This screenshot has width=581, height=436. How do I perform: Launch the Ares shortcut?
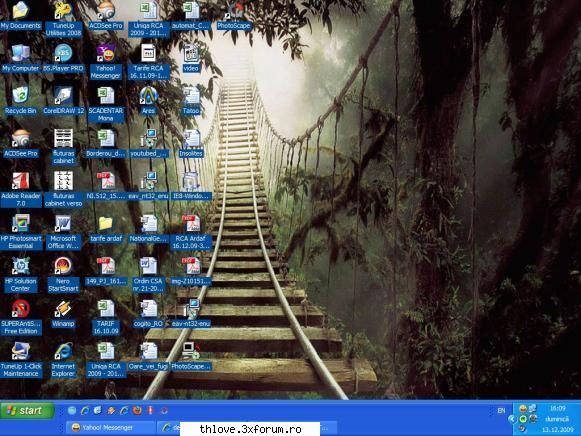tap(149, 100)
